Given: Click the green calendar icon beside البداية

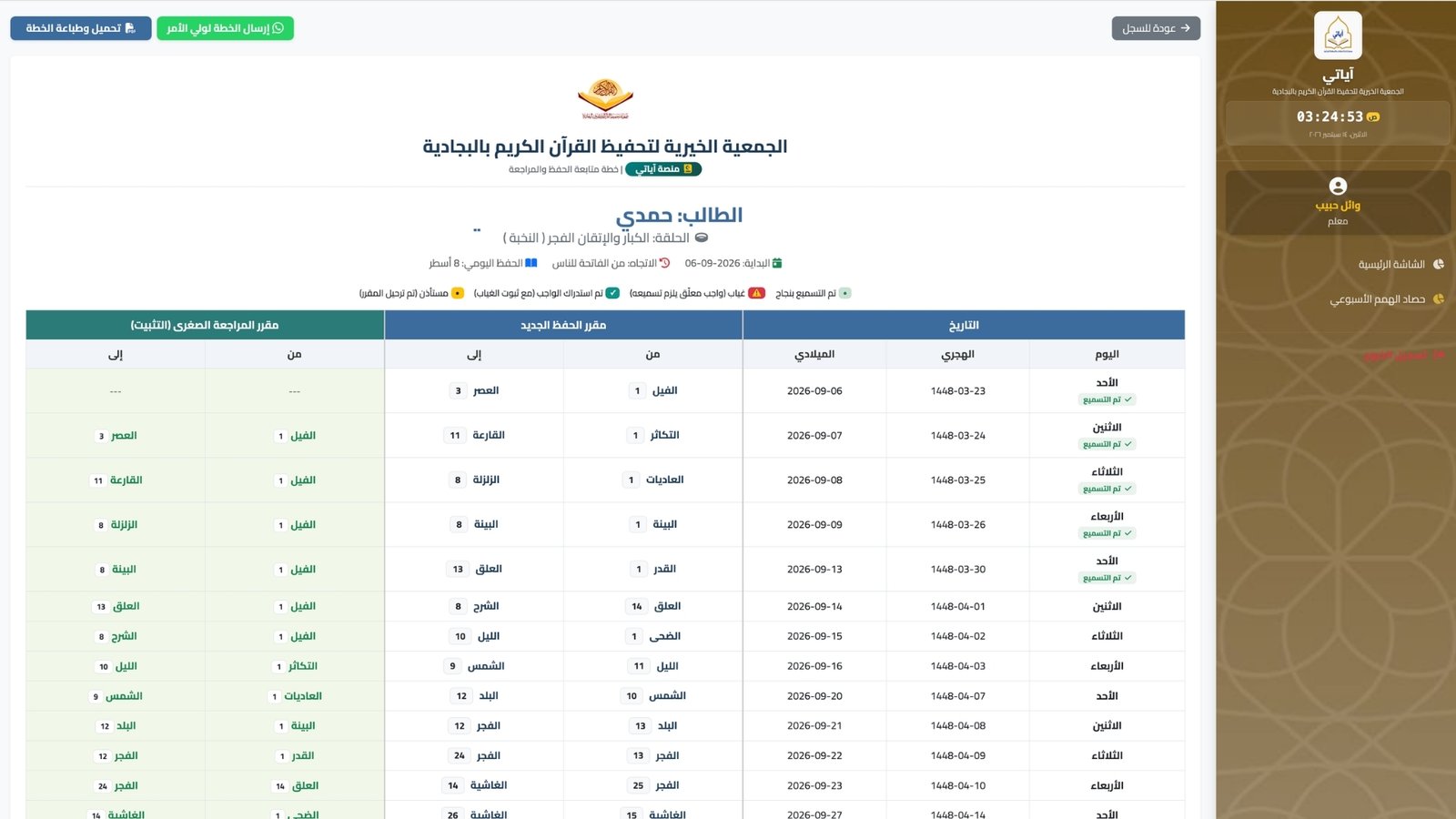Looking at the screenshot, I should 777,263.
